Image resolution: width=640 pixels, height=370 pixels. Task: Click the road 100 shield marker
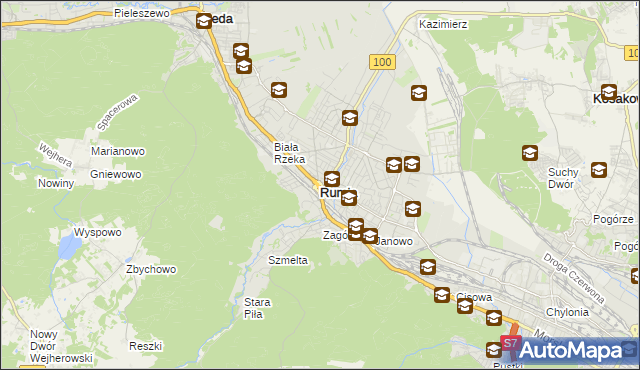(x=382, y=62)
